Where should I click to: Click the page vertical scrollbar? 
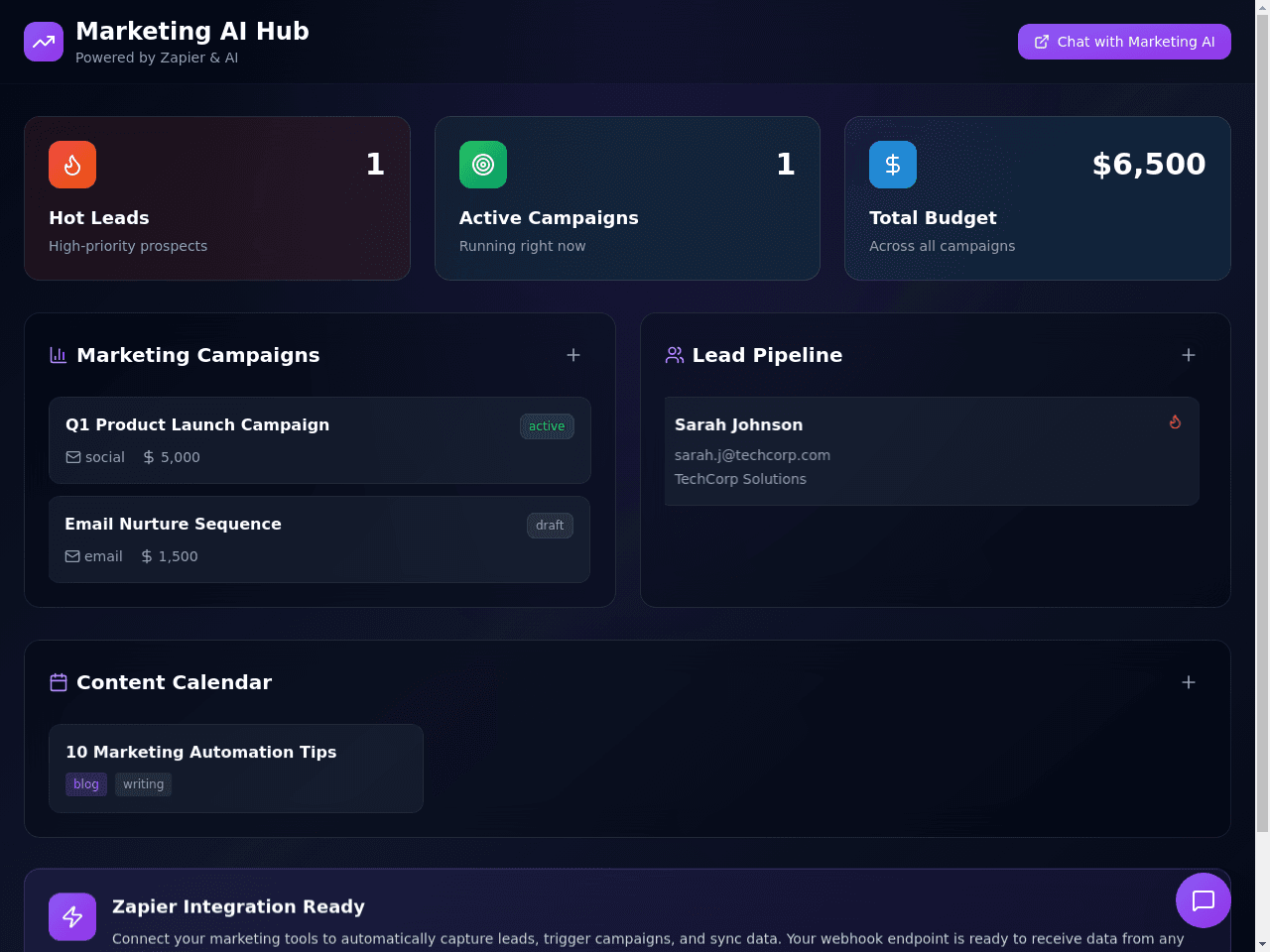1262,421
